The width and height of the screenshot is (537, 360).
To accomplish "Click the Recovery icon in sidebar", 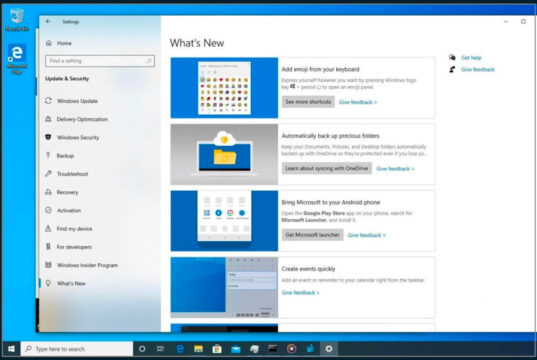I will click(48, 192).
